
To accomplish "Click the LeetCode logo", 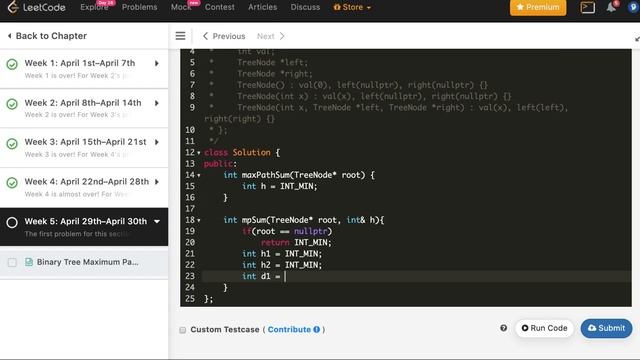I will (36, 7).
